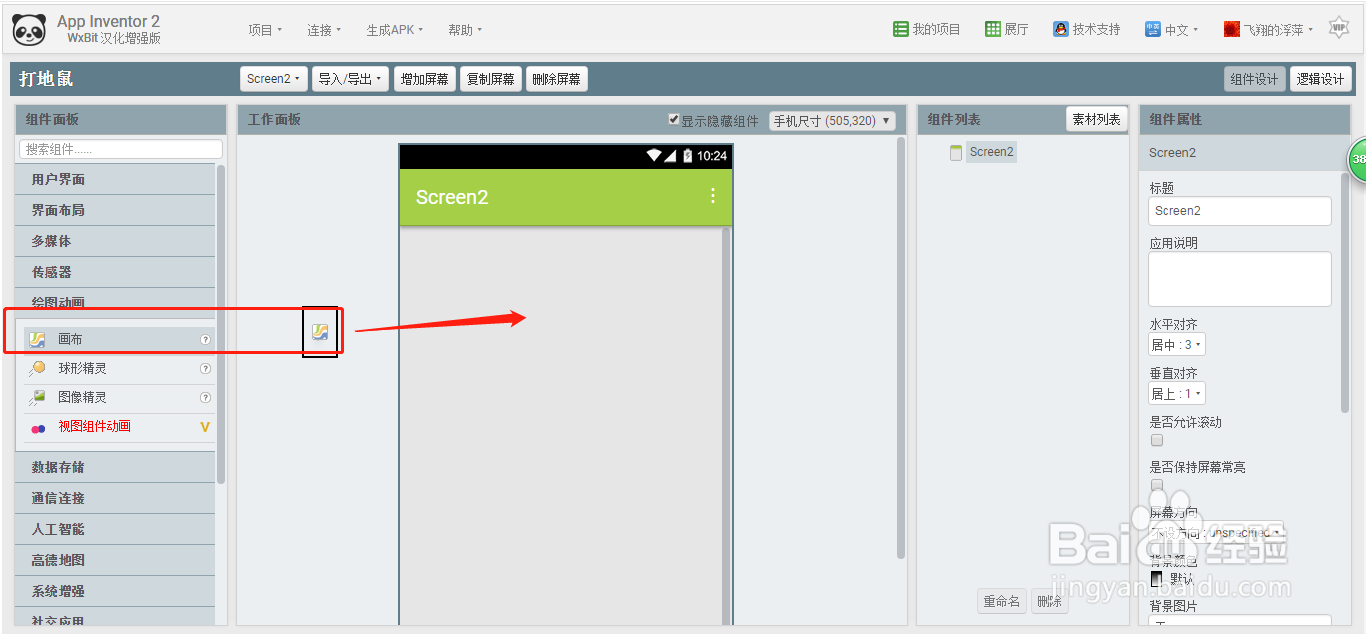Open 手机尺寸 size dropdown

coord(832,121)
